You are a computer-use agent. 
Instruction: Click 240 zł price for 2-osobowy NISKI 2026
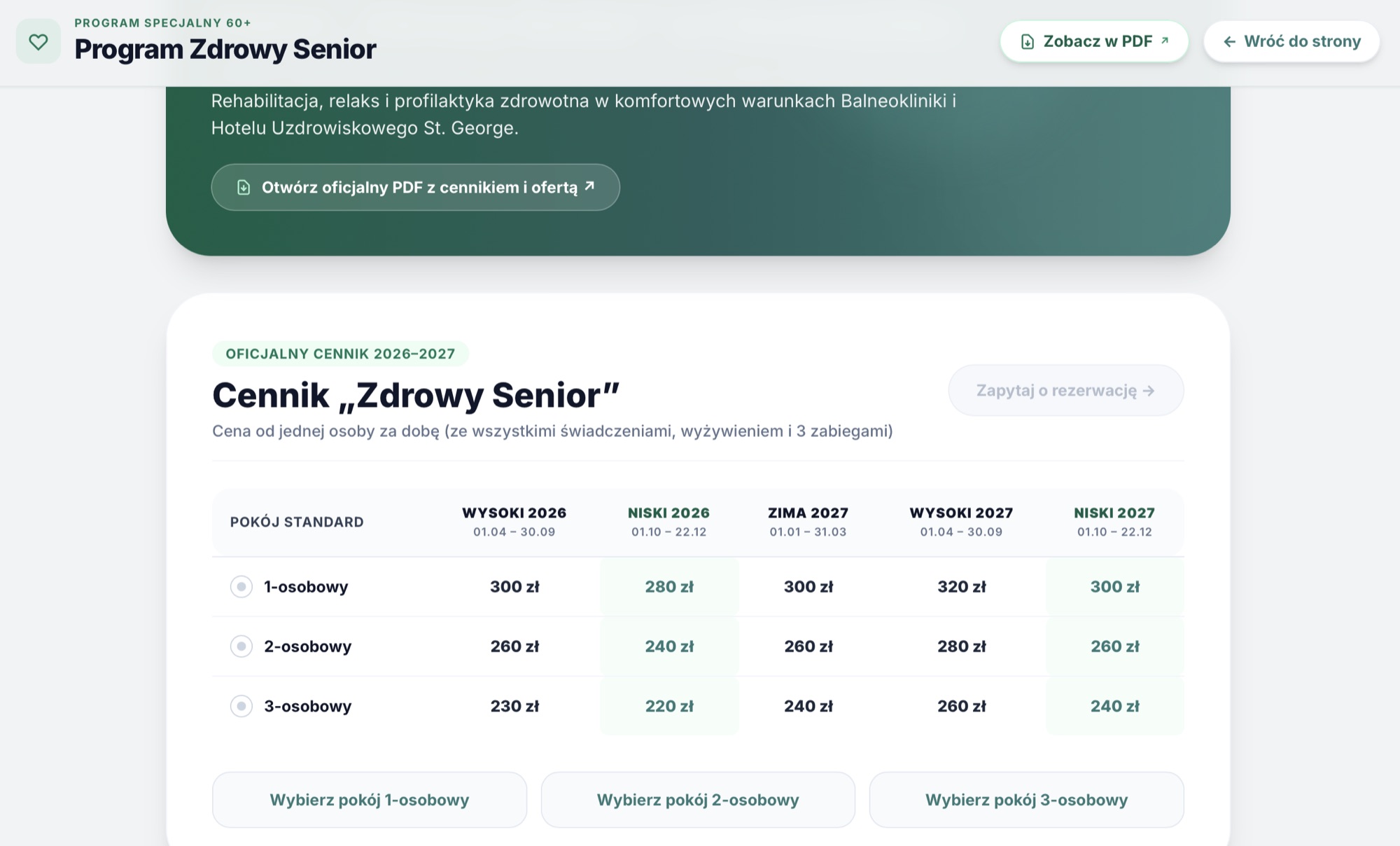coord(669,646)
